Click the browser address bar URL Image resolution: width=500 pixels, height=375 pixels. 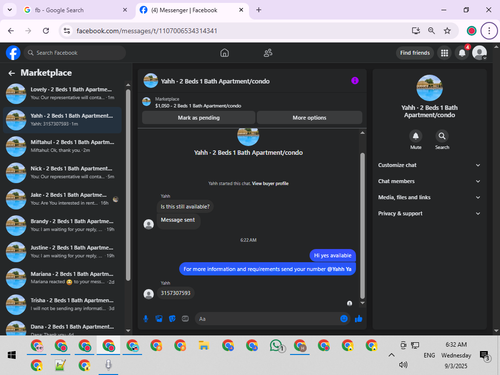[x=147, y=31]
